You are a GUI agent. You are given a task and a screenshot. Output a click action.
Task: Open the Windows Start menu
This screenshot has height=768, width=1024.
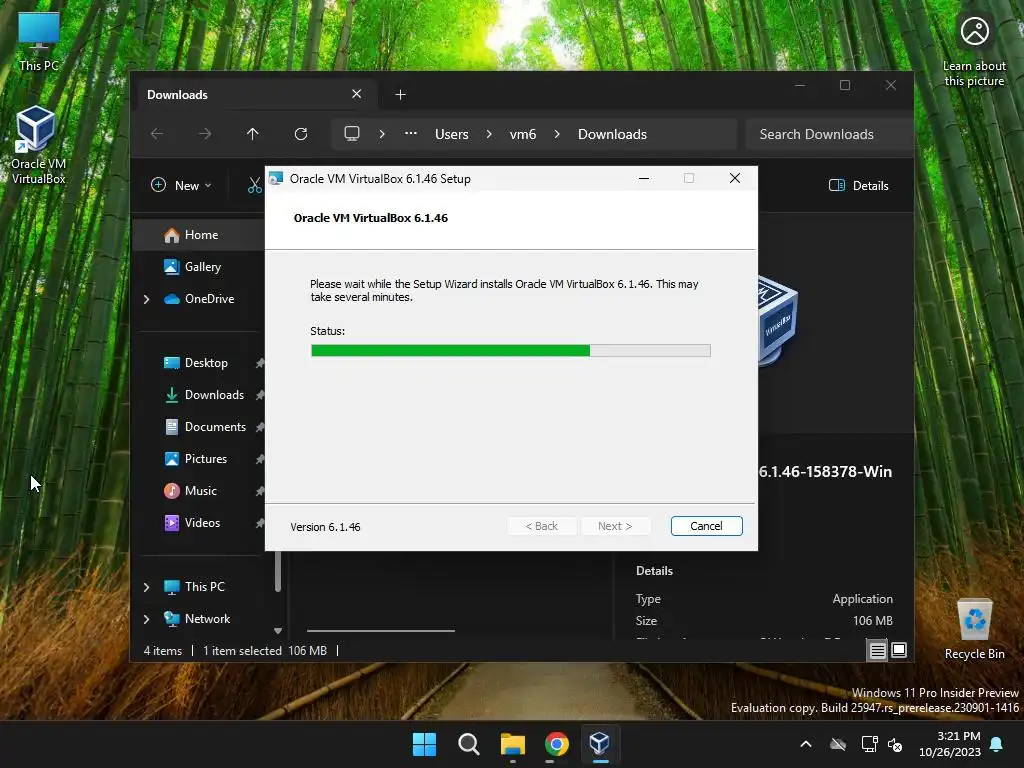[424, 744]
